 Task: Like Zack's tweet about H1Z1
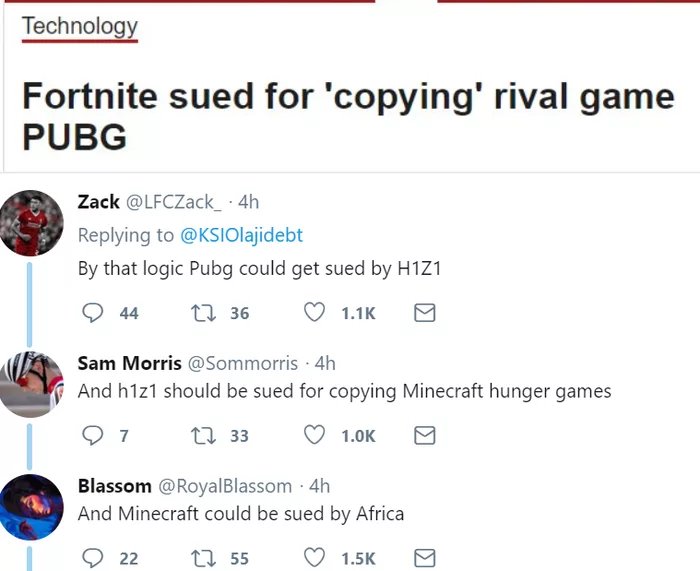[x=314, y=313]
